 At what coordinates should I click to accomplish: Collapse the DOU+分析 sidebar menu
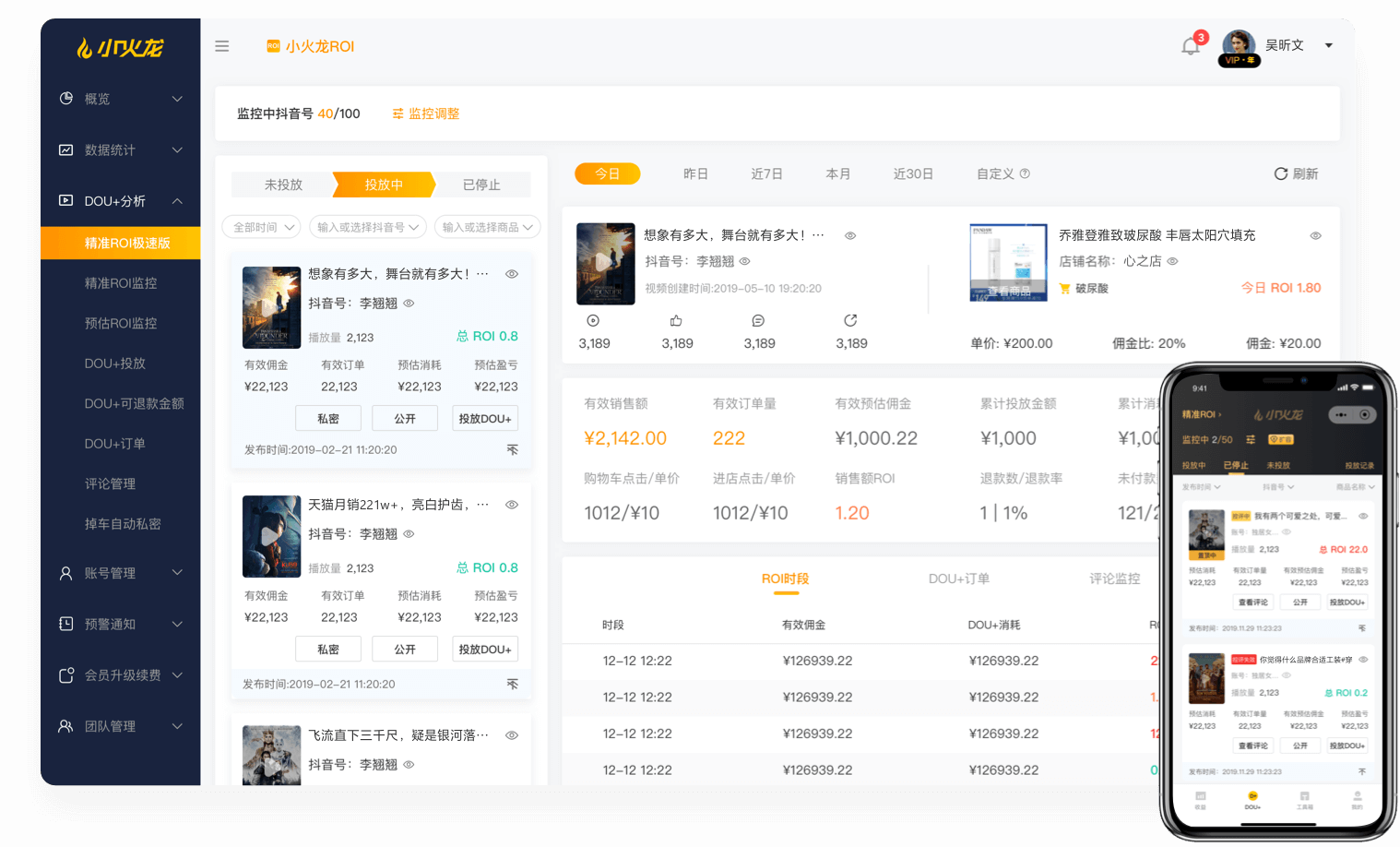177,201
